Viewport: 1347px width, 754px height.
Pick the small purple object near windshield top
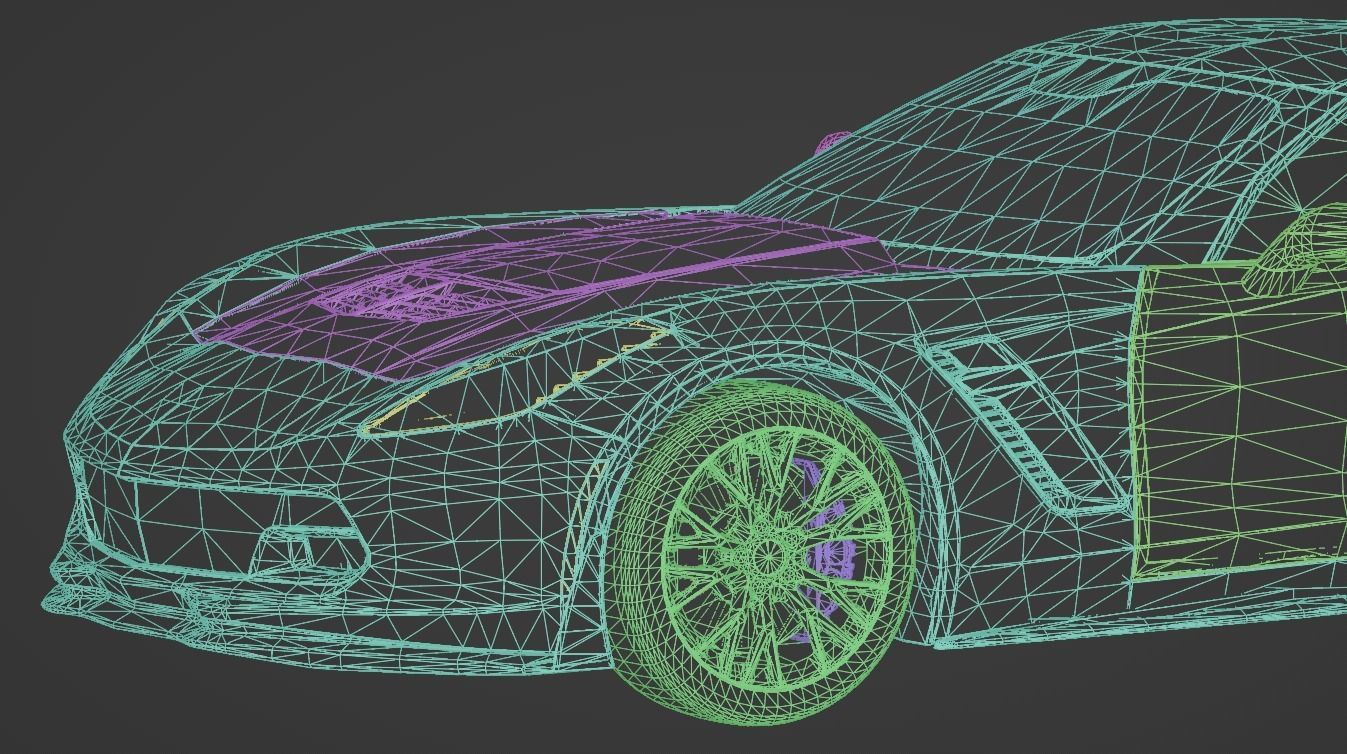point(833,142)
